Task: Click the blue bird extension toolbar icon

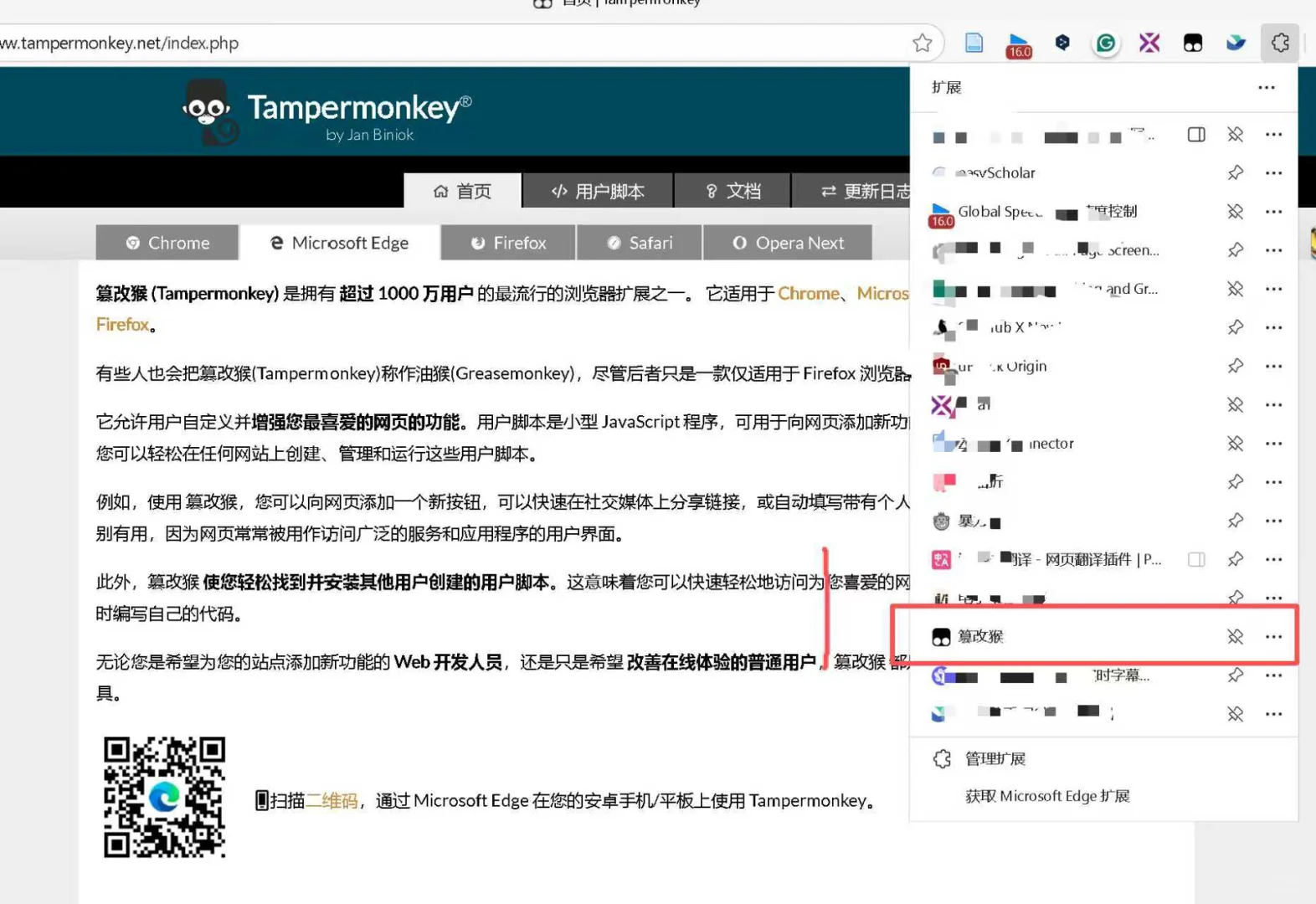Action: point(1236,43)
